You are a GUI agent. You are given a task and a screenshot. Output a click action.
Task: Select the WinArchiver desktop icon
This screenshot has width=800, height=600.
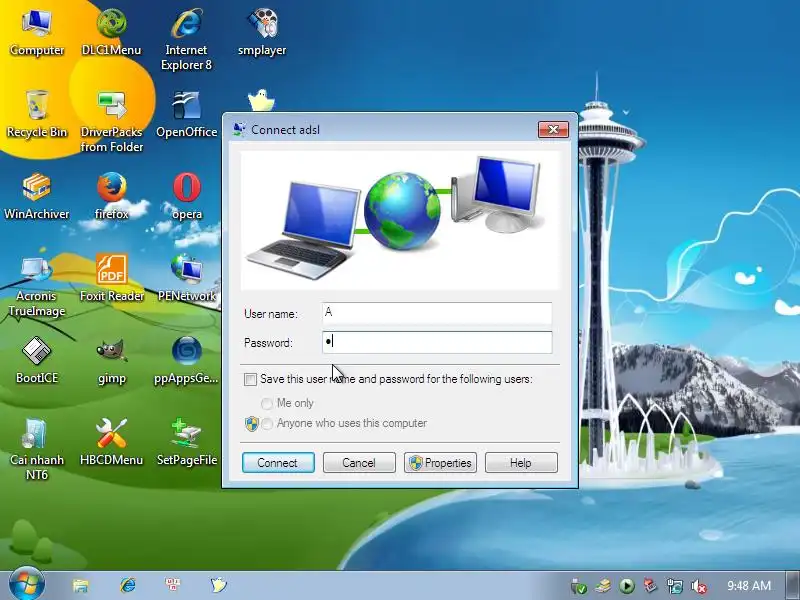(37, 196)
